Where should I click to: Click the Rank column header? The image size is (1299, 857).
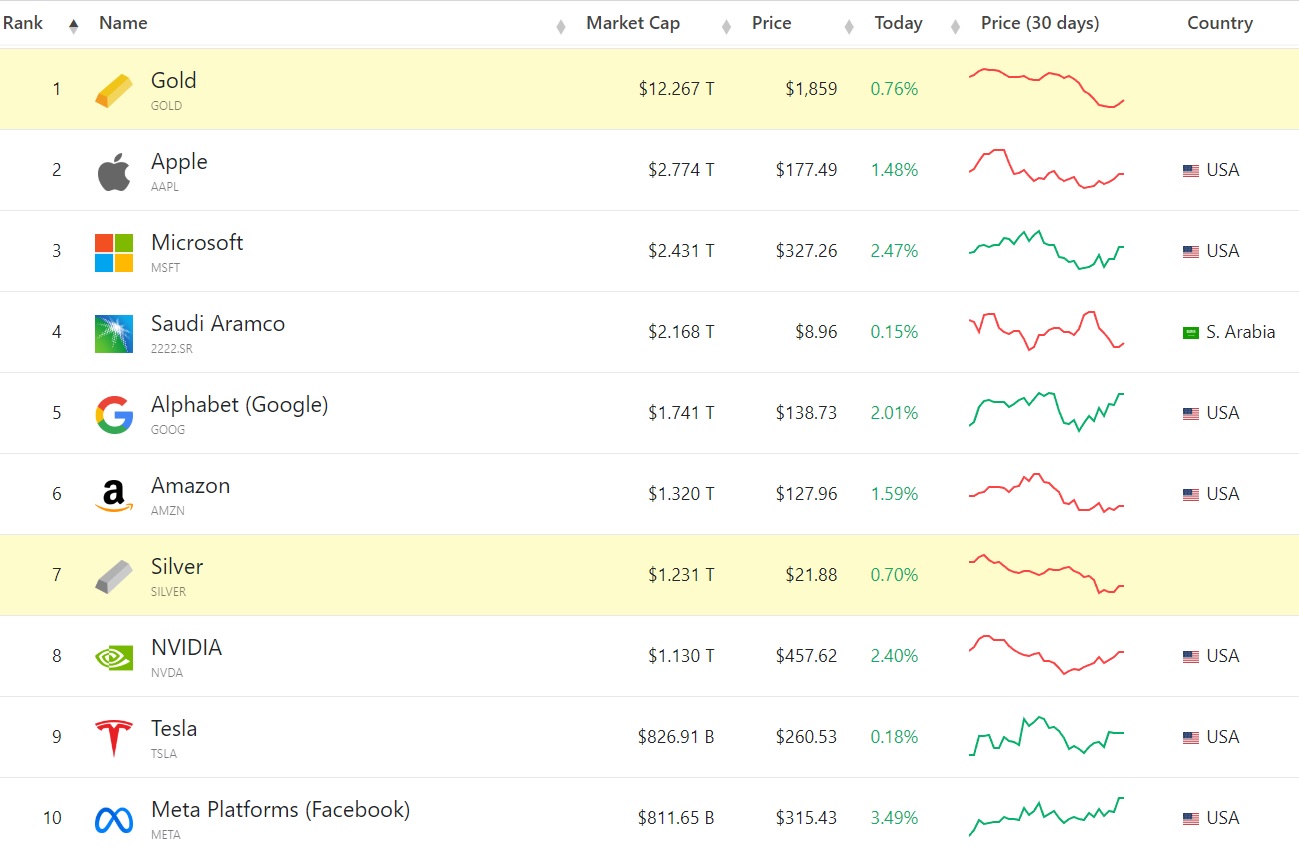(23, 23)
